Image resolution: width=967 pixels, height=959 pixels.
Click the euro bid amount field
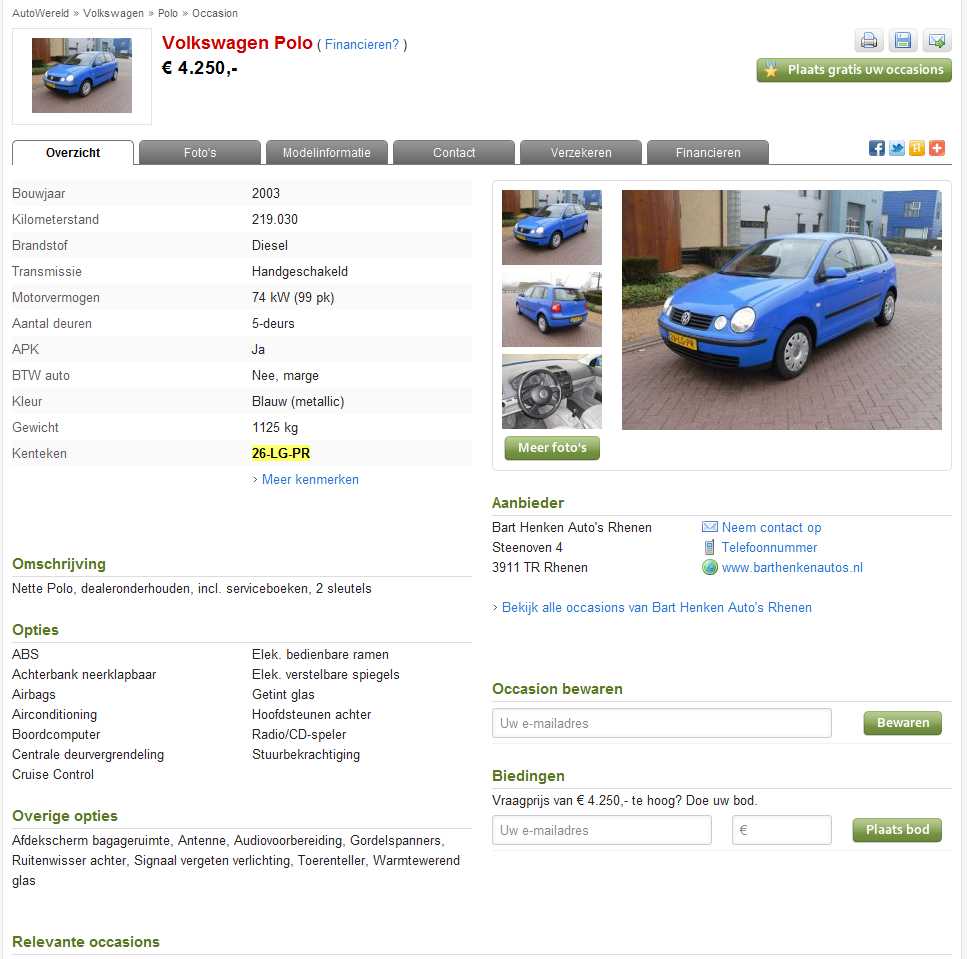coord(781,830)
